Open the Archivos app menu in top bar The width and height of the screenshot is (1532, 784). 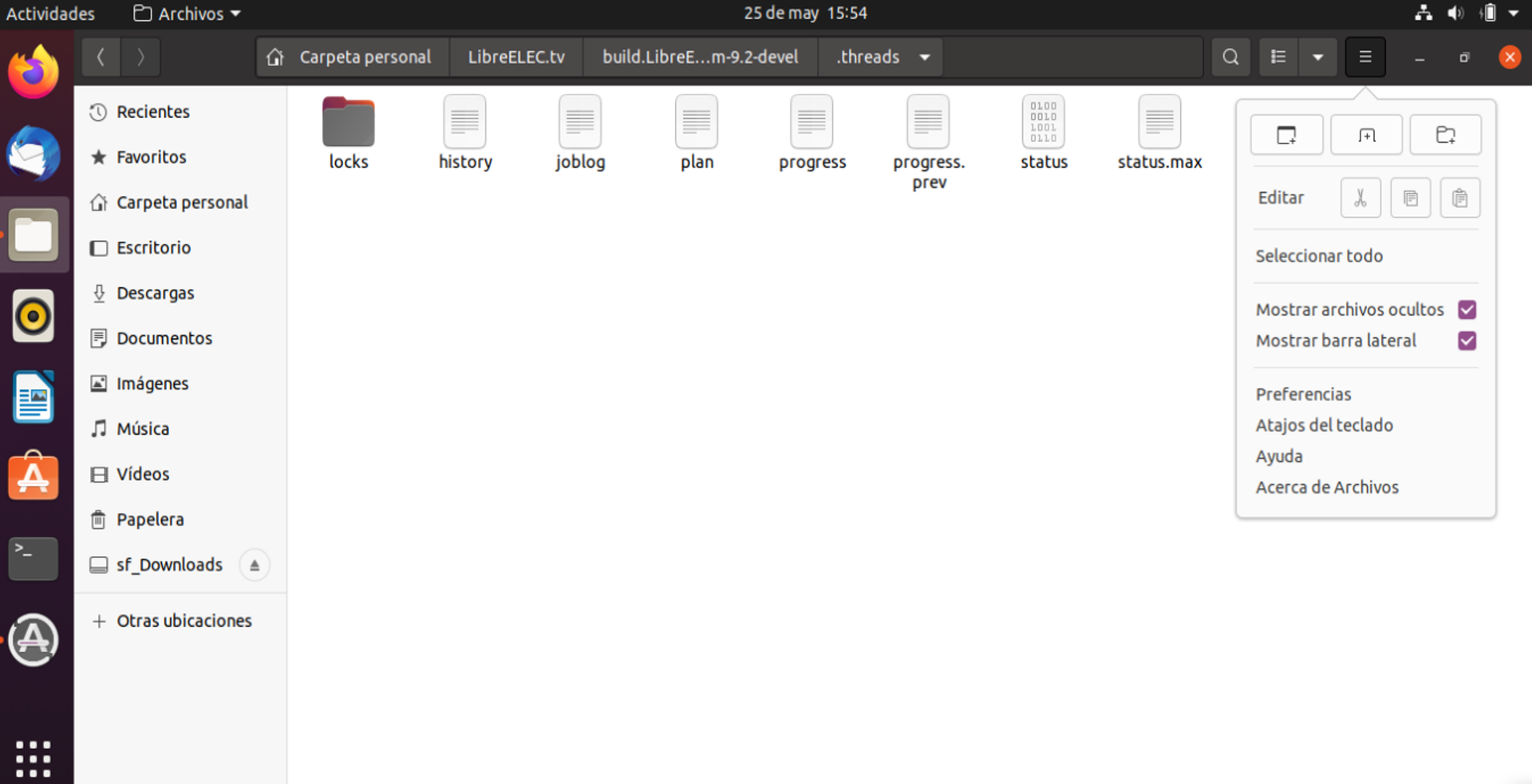(188, 14)
